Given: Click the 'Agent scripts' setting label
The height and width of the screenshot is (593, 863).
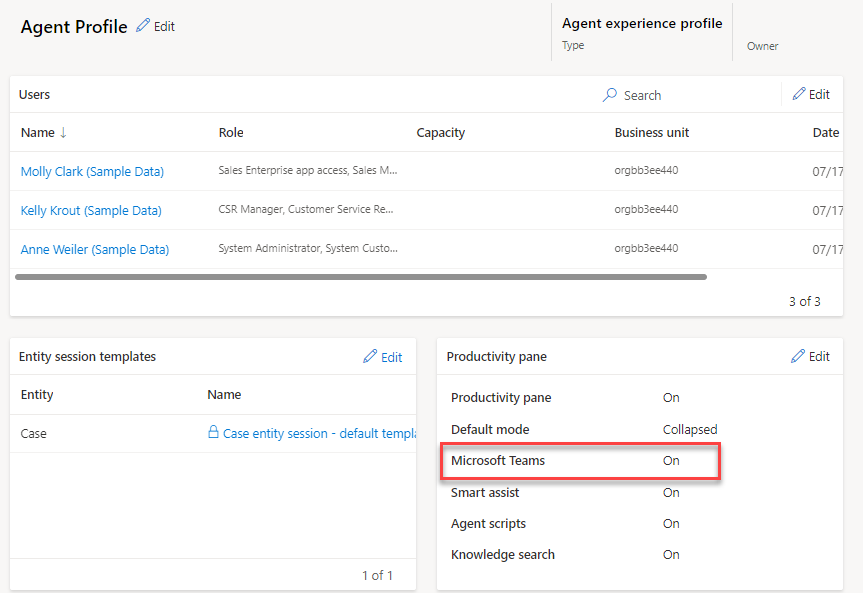Looking at the screenshot, I should [x=488, y=524].
